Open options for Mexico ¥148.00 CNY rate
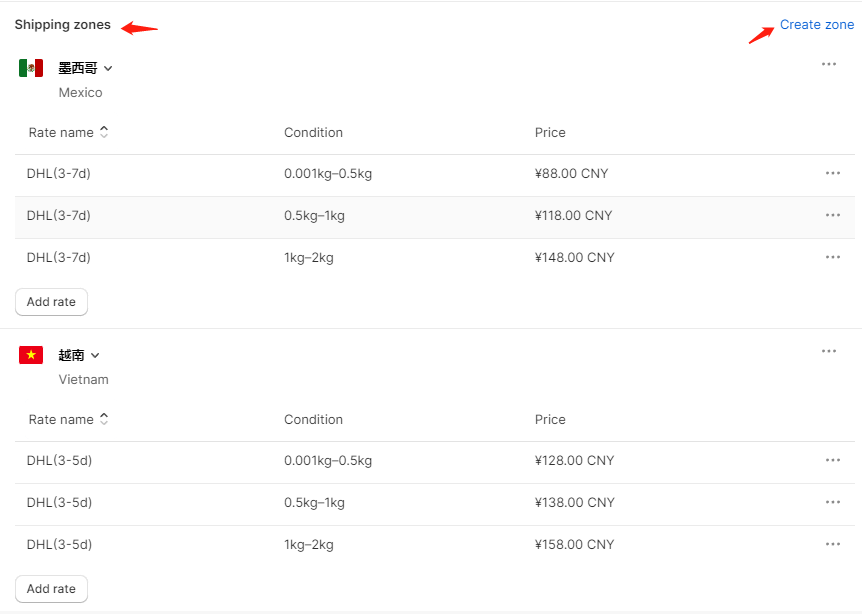This screenshot has height=614, width=862. pos(833,257)
